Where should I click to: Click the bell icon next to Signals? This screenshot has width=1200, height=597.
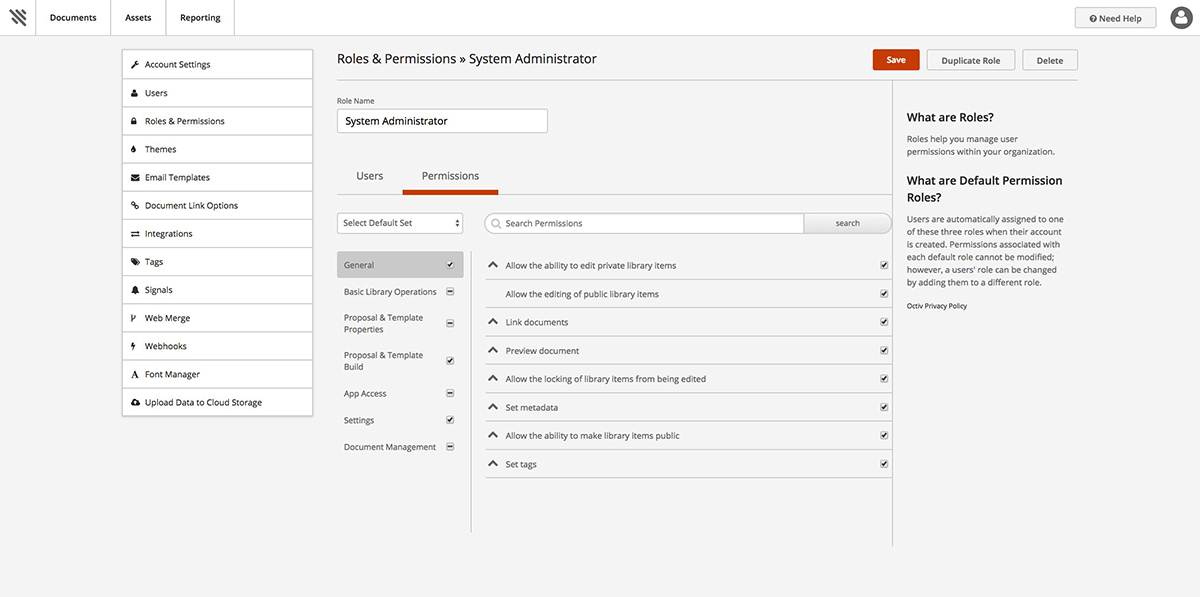tap(135, 290)
